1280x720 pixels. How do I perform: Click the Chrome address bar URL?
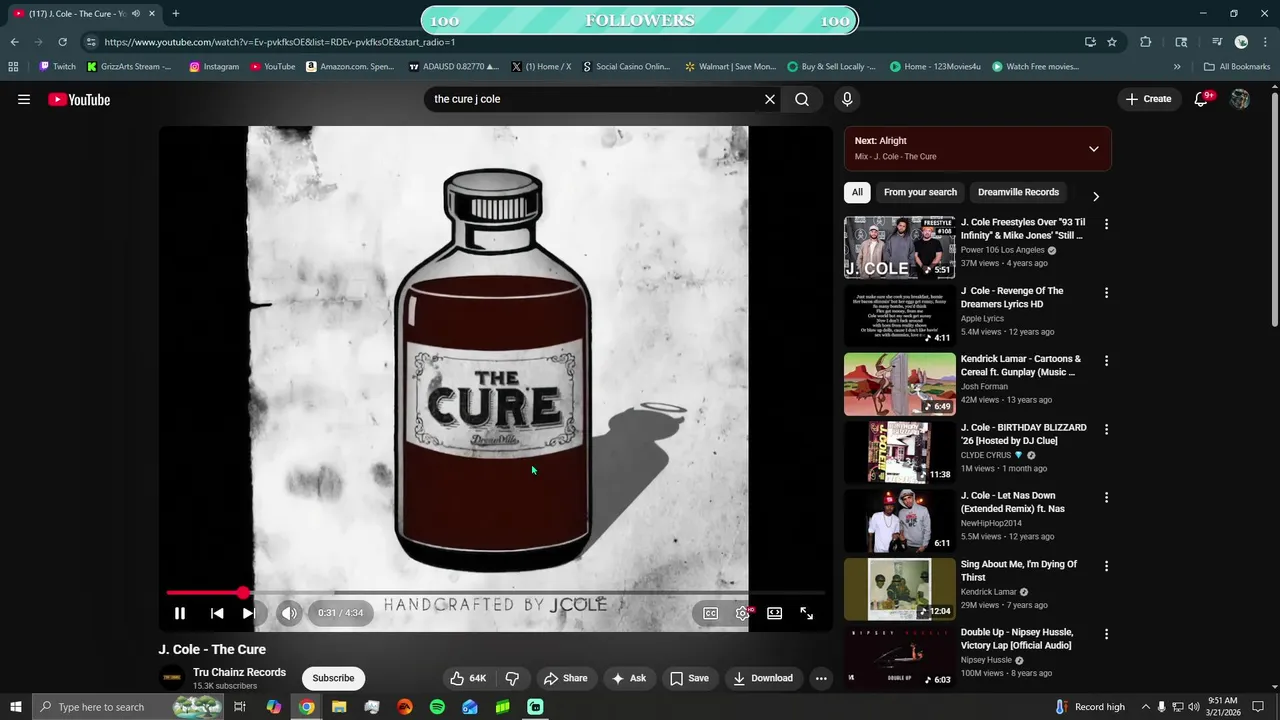[280, 42]
